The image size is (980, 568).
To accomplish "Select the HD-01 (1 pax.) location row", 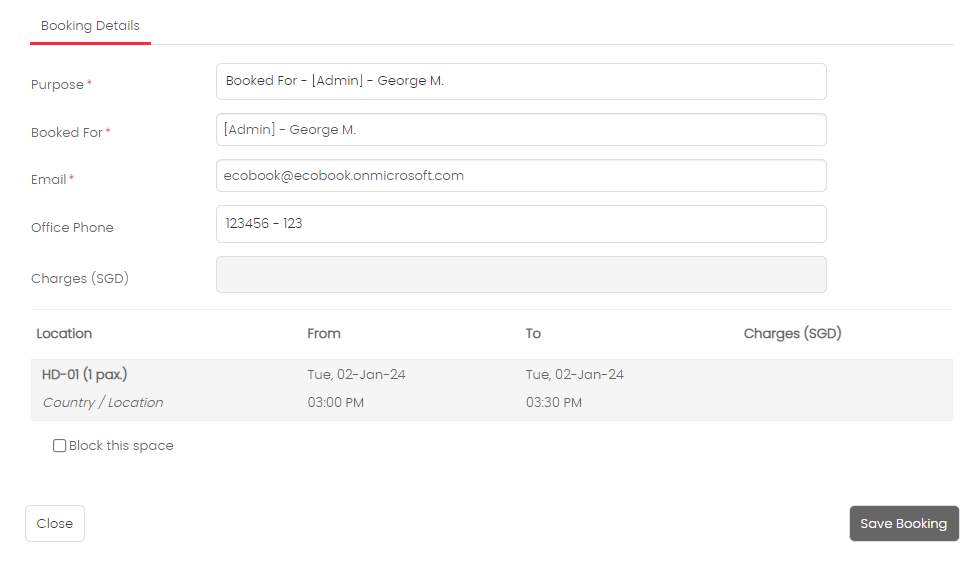I will pyautogui.click(x=492, y=389).
